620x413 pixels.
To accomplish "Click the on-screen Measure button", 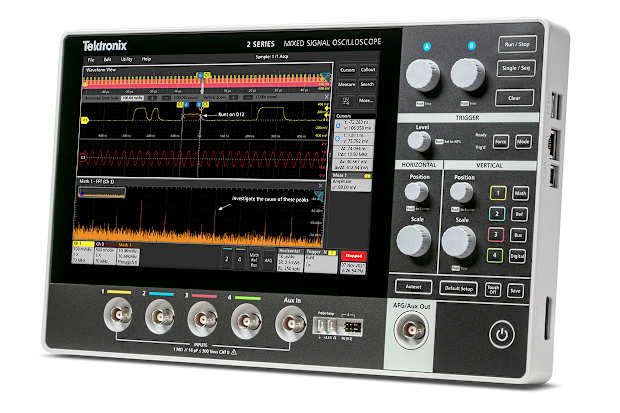I will pyautogui.click(x=346, y=84).
